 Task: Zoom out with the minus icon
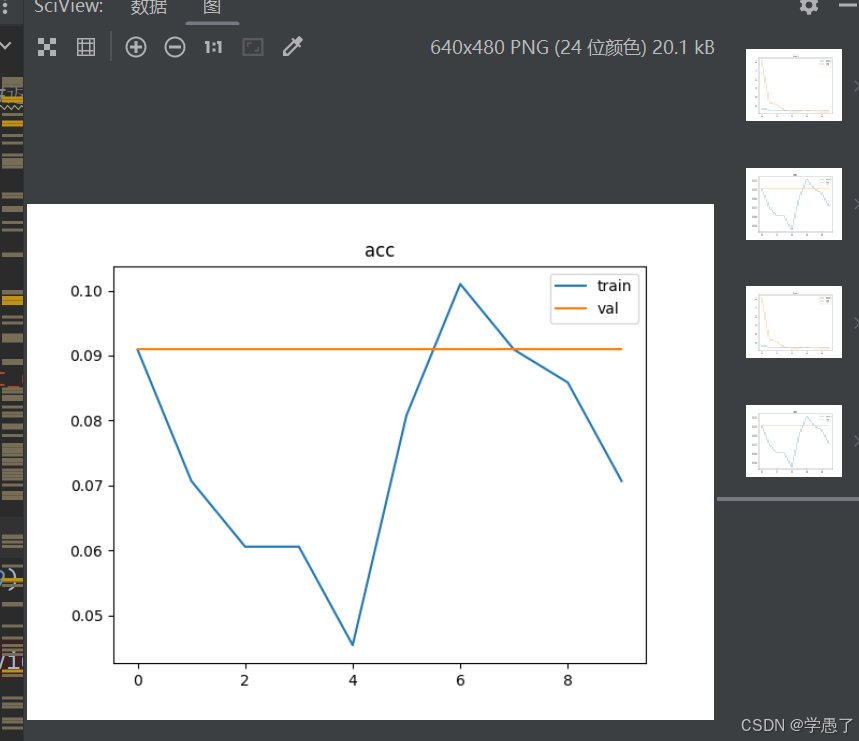point(175,47)
